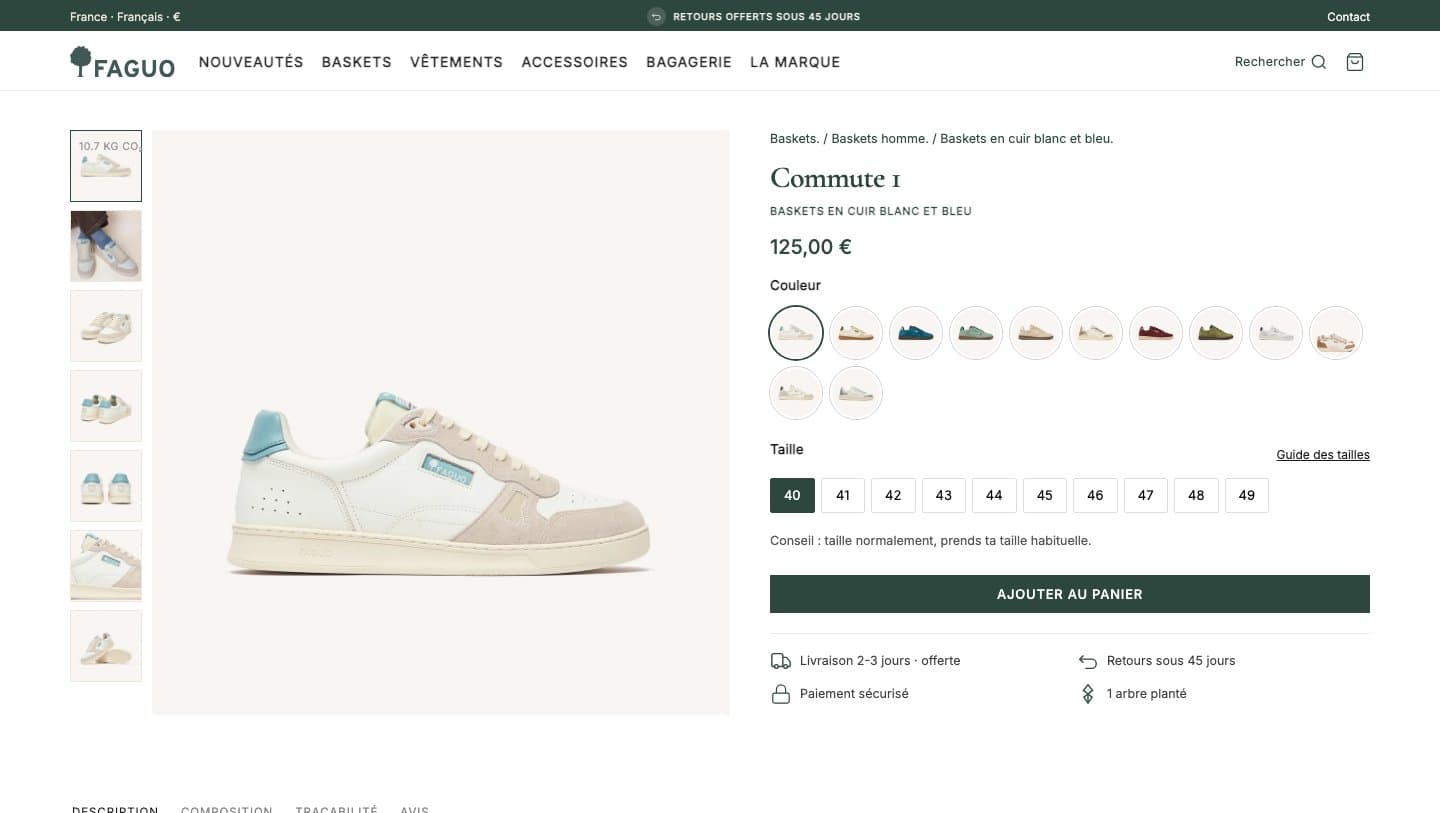Open the NOUVEAUTÉS menu
The width and height of the screenshot is (1440, 813).
coord(251,62)
